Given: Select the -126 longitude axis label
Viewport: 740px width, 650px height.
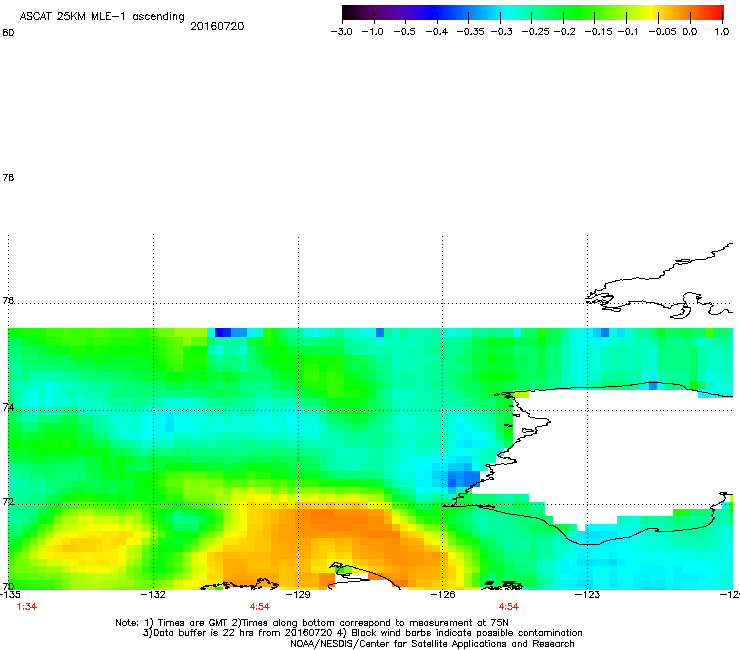Looking at the screenshot, I should (443, 594).
